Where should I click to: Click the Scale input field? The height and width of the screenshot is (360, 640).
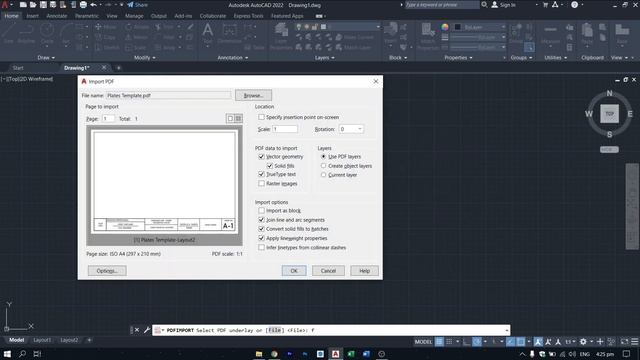pos(285,129)
